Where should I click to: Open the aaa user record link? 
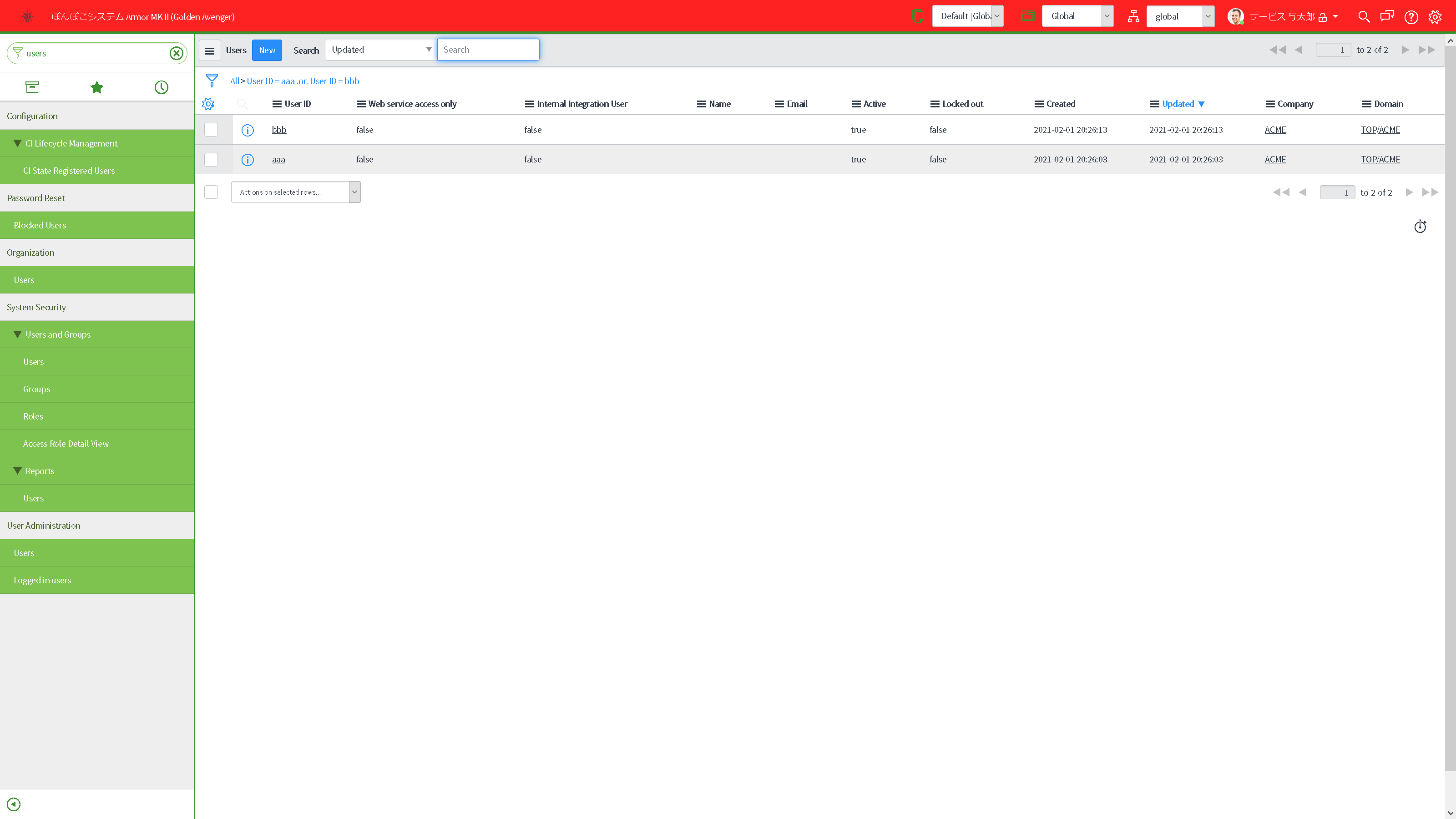(x=278, y=159)
